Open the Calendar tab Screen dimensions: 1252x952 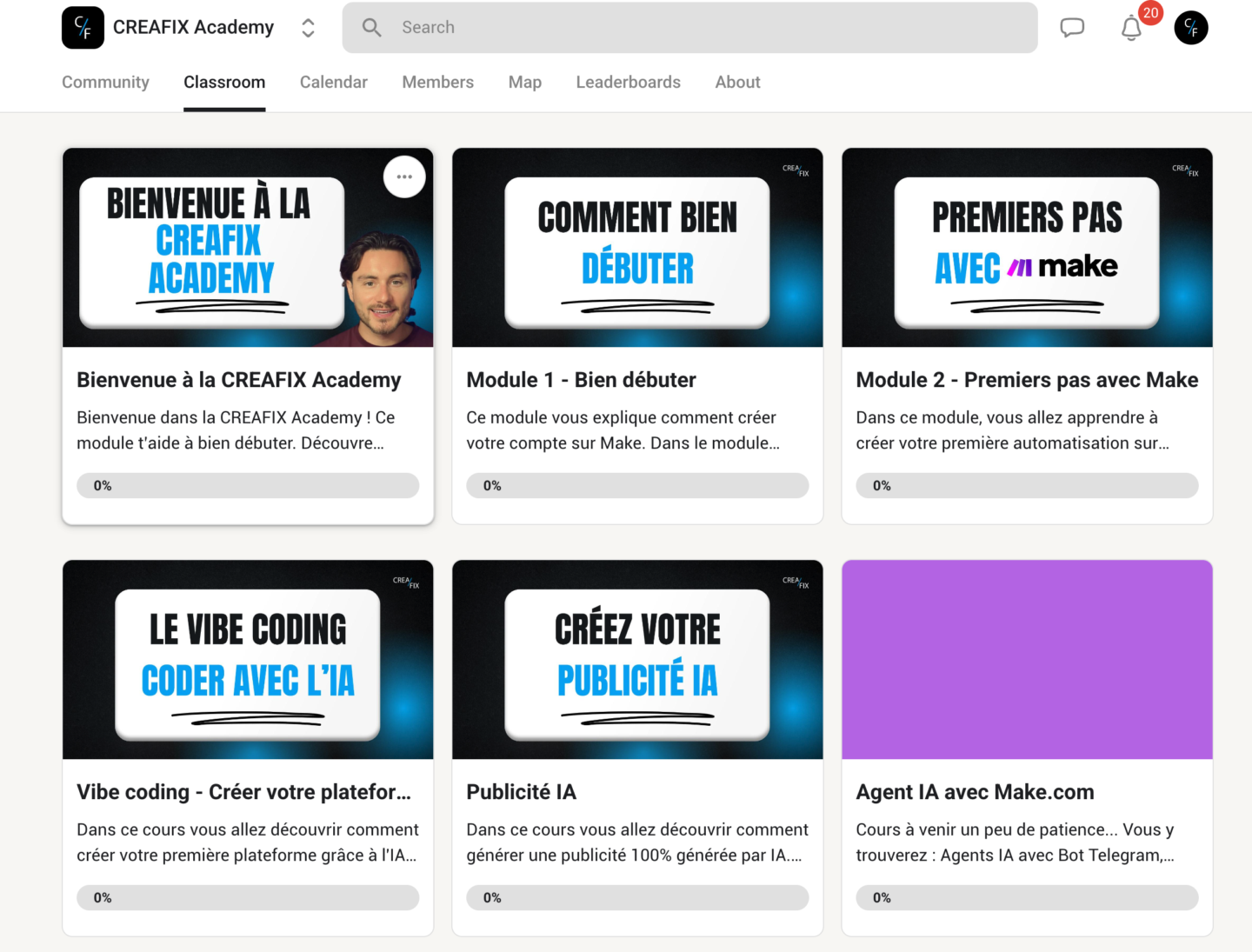pos(334,82)
